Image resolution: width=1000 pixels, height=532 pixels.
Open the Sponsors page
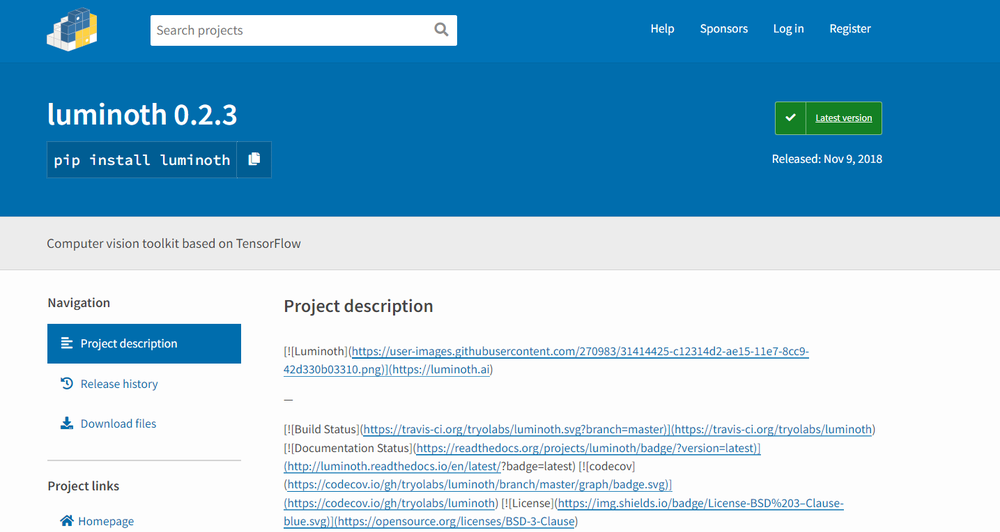point(723,29)
